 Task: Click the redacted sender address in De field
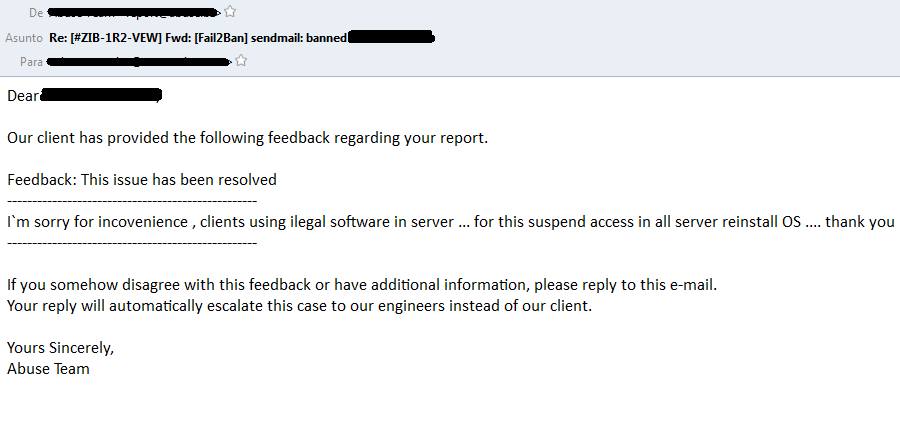133,12
